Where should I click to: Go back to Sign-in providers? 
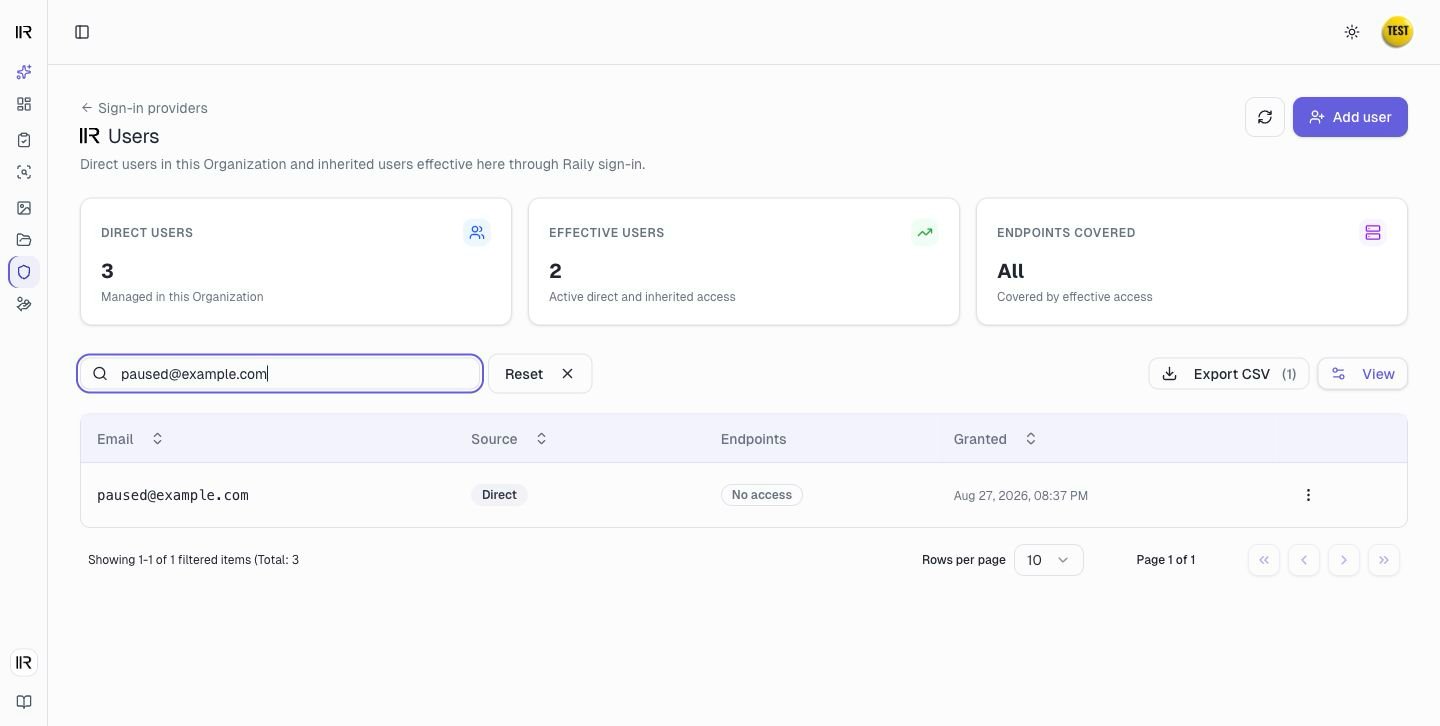(144, 108)
